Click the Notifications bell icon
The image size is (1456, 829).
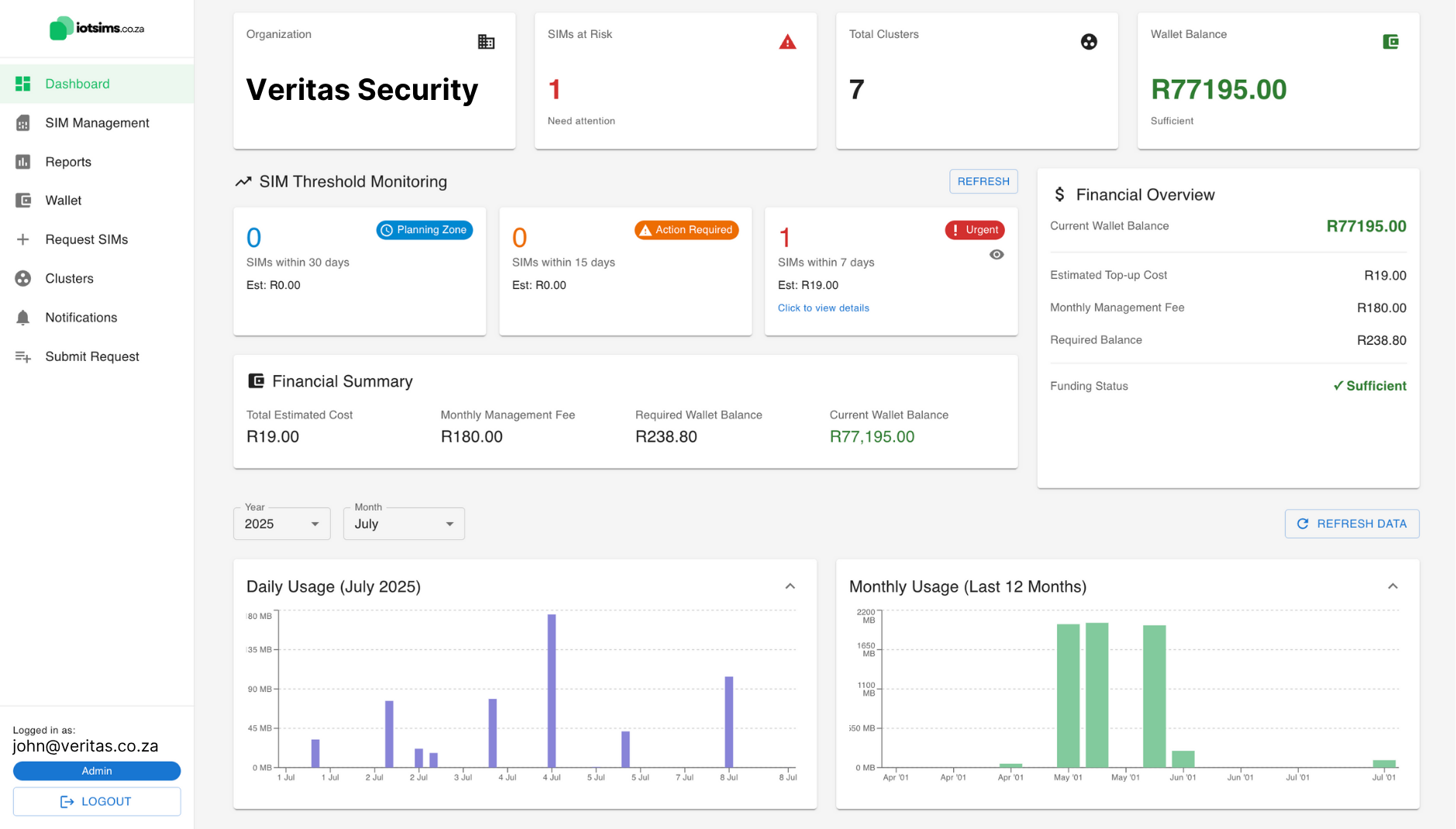coord(23,318)
